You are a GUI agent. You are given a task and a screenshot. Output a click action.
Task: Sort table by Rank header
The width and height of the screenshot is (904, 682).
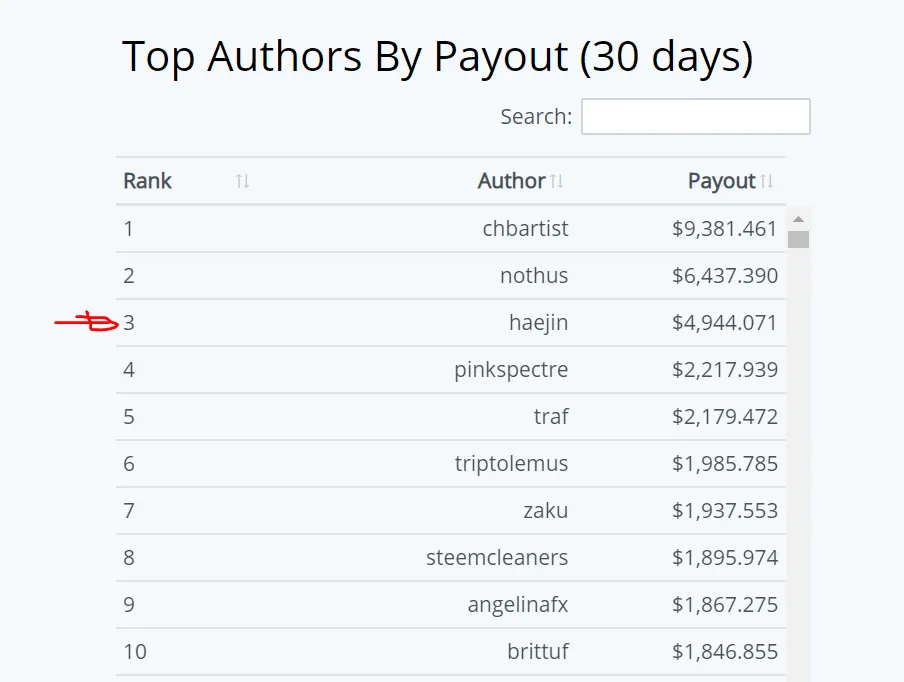coord(148,181)
